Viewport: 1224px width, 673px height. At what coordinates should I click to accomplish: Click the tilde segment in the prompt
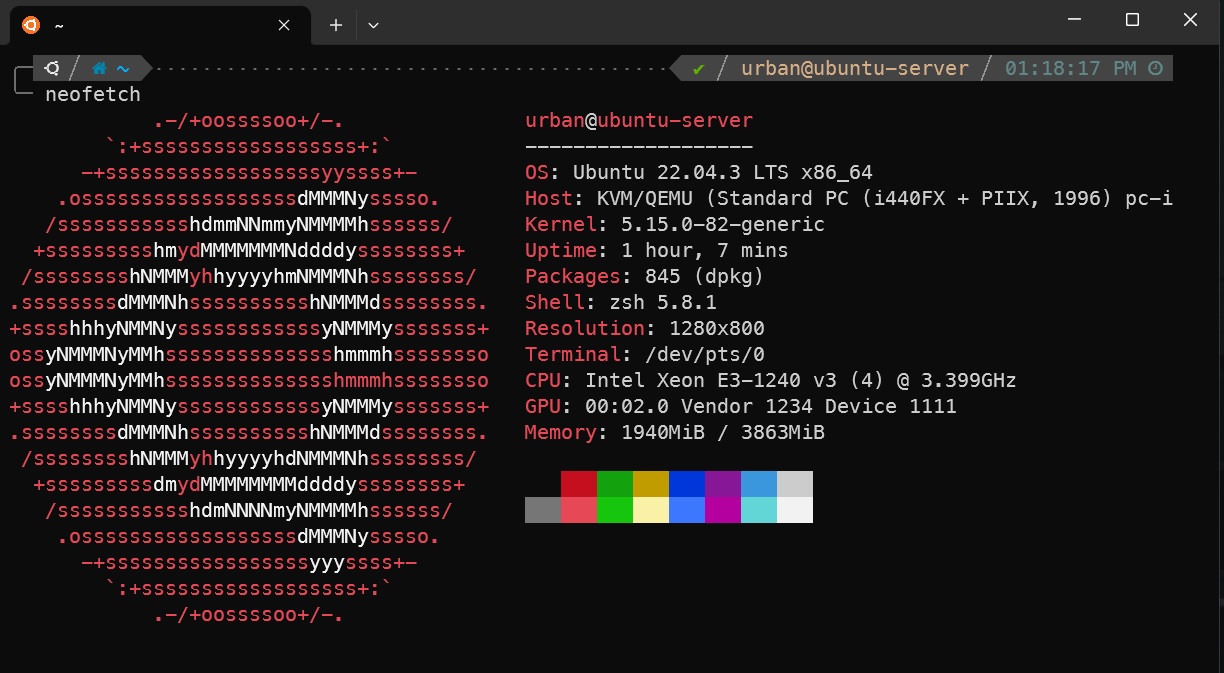pos(121,68)
